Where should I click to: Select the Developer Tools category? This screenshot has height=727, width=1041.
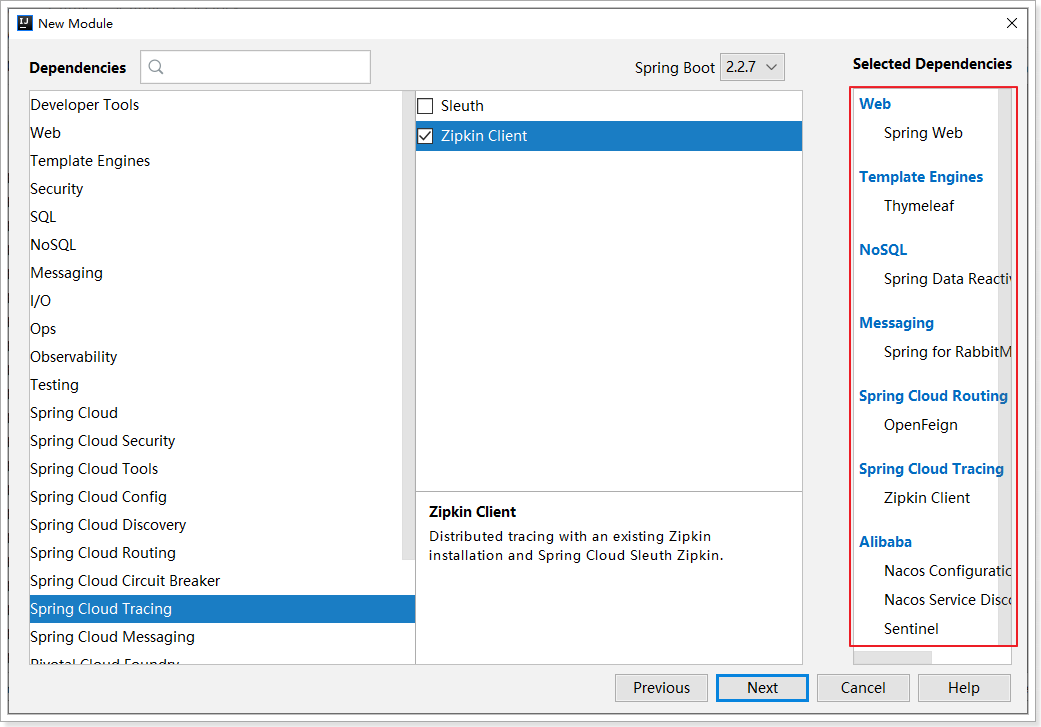[85, 105]
